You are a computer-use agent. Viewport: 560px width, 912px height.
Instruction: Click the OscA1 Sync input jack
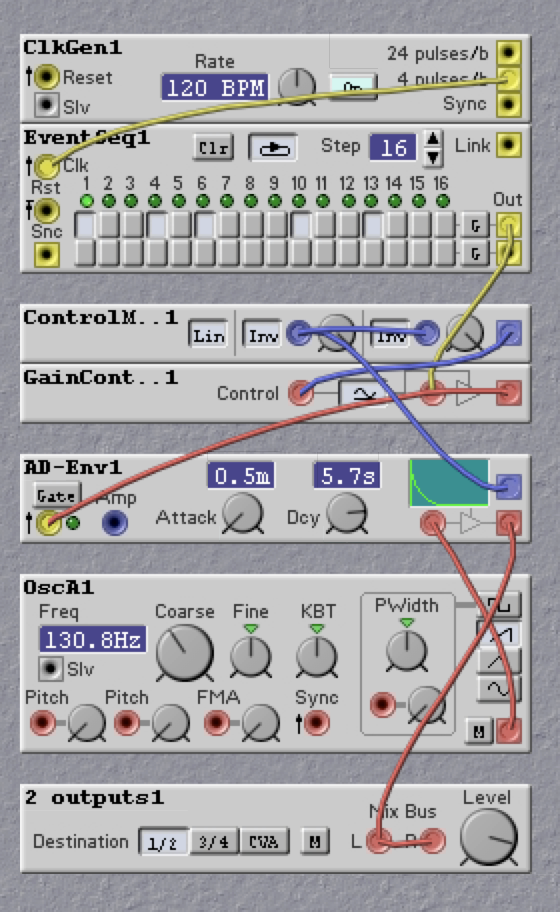(316, 723)
